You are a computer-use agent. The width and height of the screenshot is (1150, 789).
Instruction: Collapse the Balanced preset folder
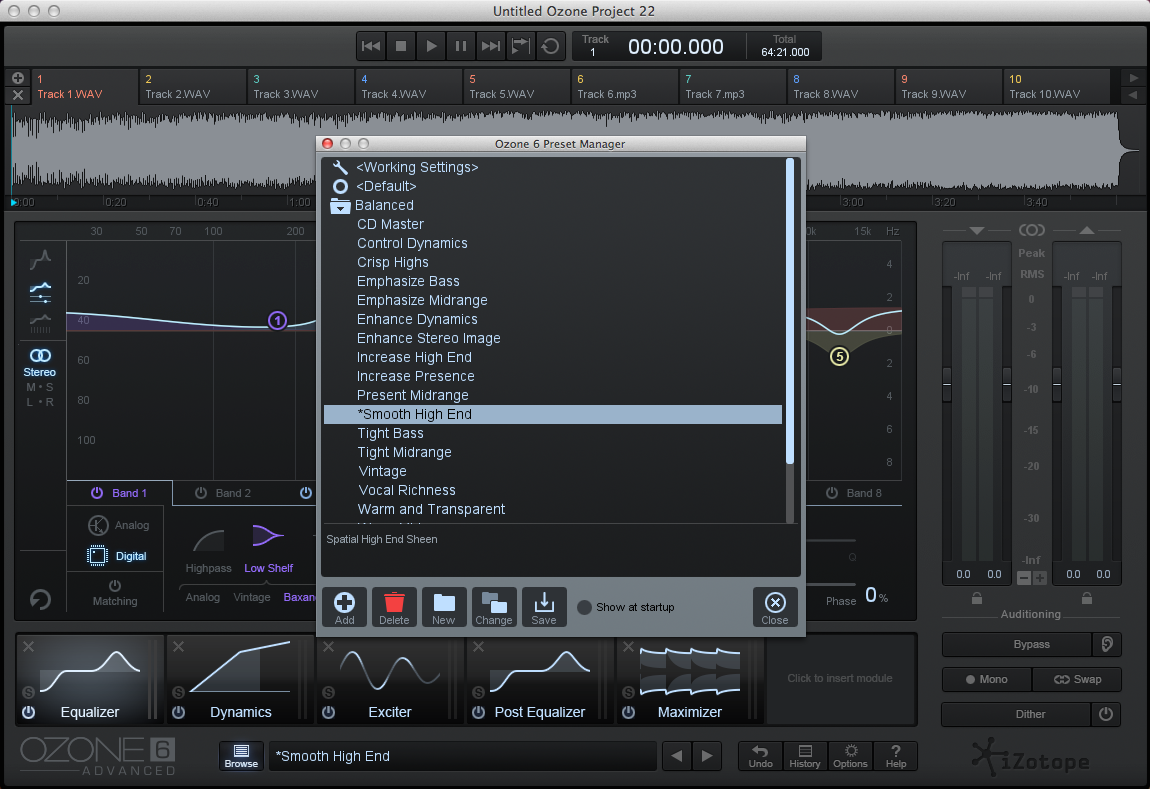[x=341, y=206]
